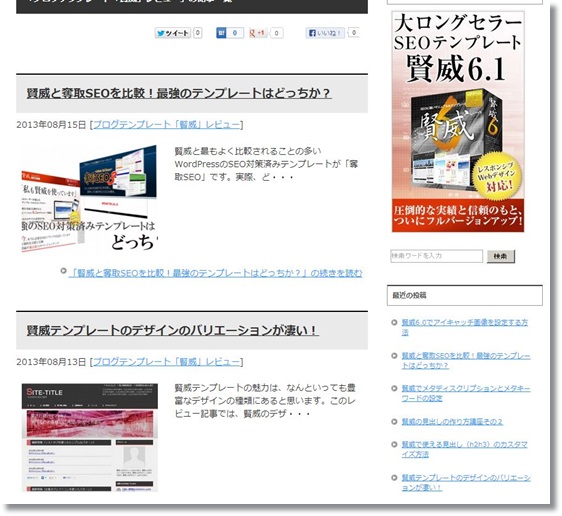This screenshot has width=562, height=516.
Task: Focus the 検索ワードを入力 search field
Action: pyautogui.click(x=437, y=256)
